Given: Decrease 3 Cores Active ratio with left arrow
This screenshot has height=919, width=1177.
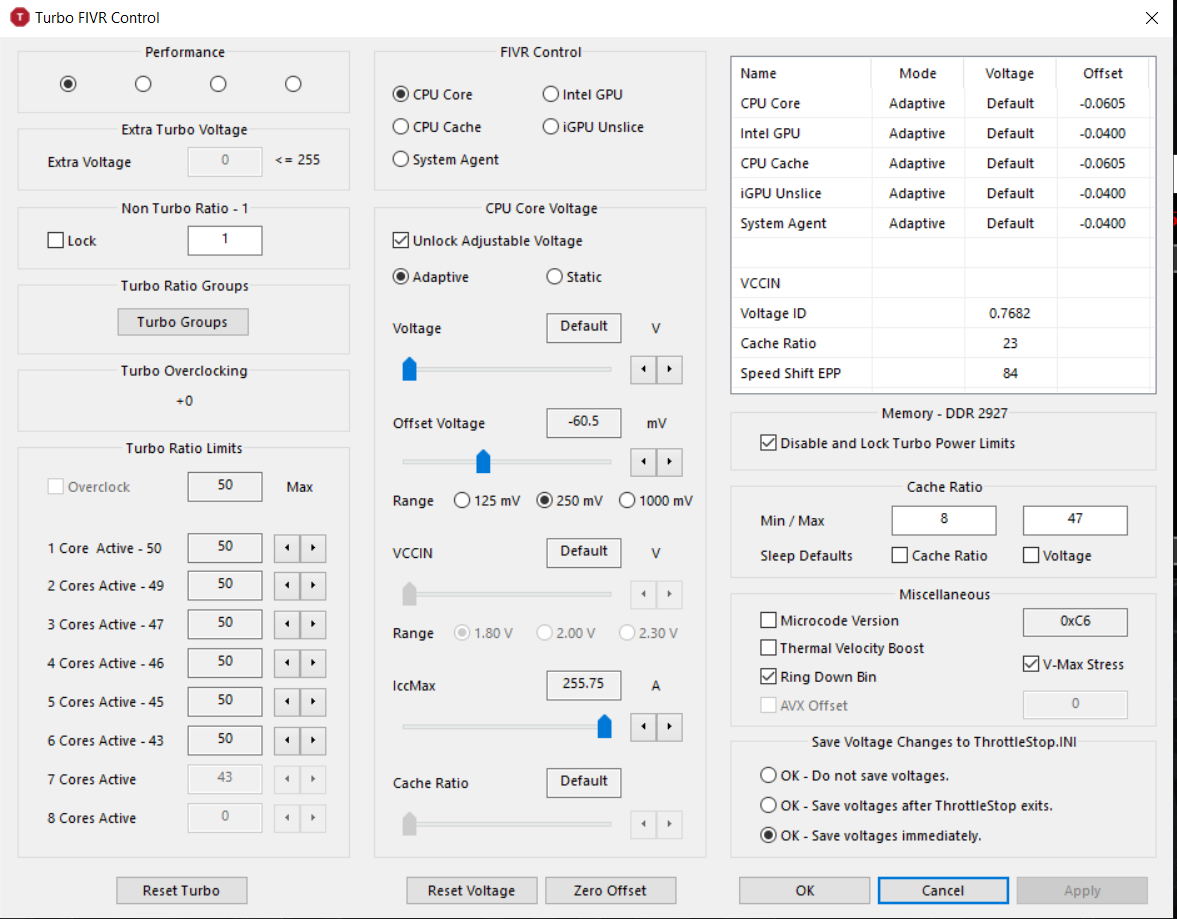Looking at the screenshot, I should click(x=287, y=624).
